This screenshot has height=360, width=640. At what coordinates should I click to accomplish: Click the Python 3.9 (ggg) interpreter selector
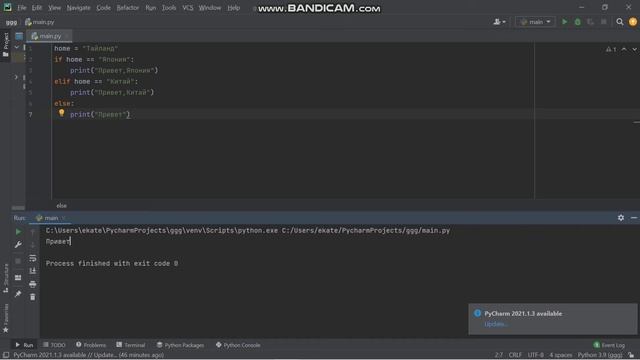point(600,355)
